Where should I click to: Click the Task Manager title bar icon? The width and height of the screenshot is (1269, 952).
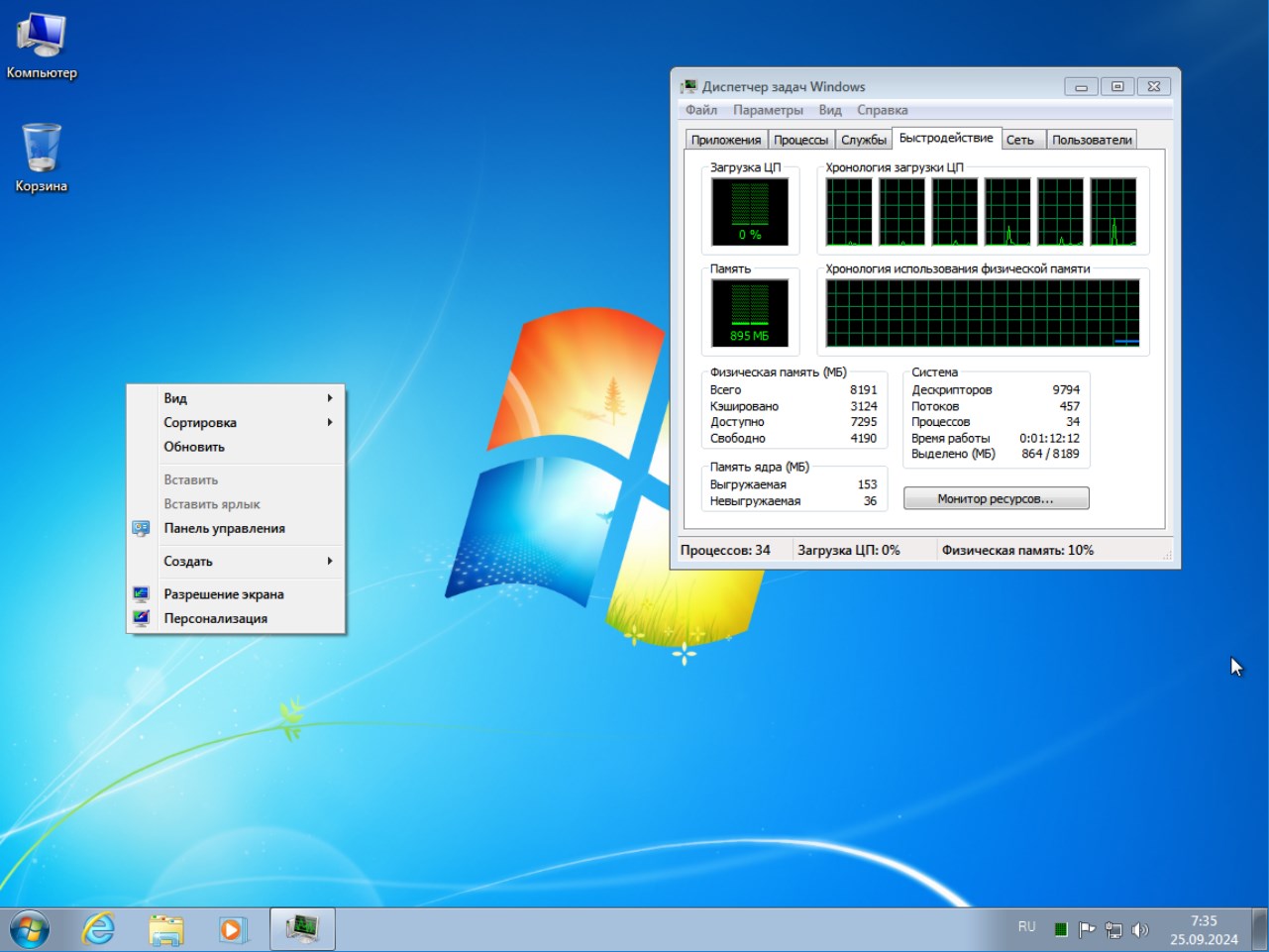point(688,87)
